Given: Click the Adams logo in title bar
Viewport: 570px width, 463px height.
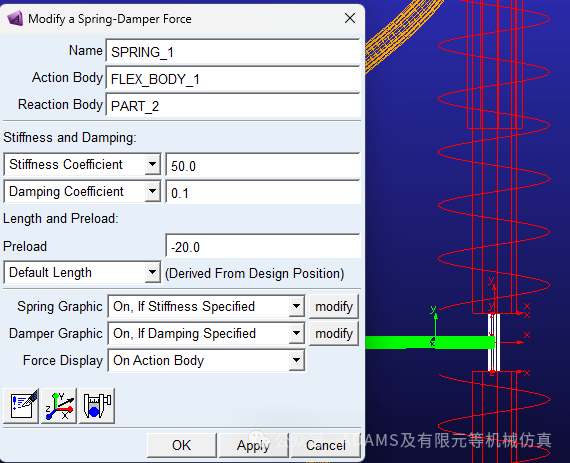Looking at the screenshot, I should tap(15, 18).
